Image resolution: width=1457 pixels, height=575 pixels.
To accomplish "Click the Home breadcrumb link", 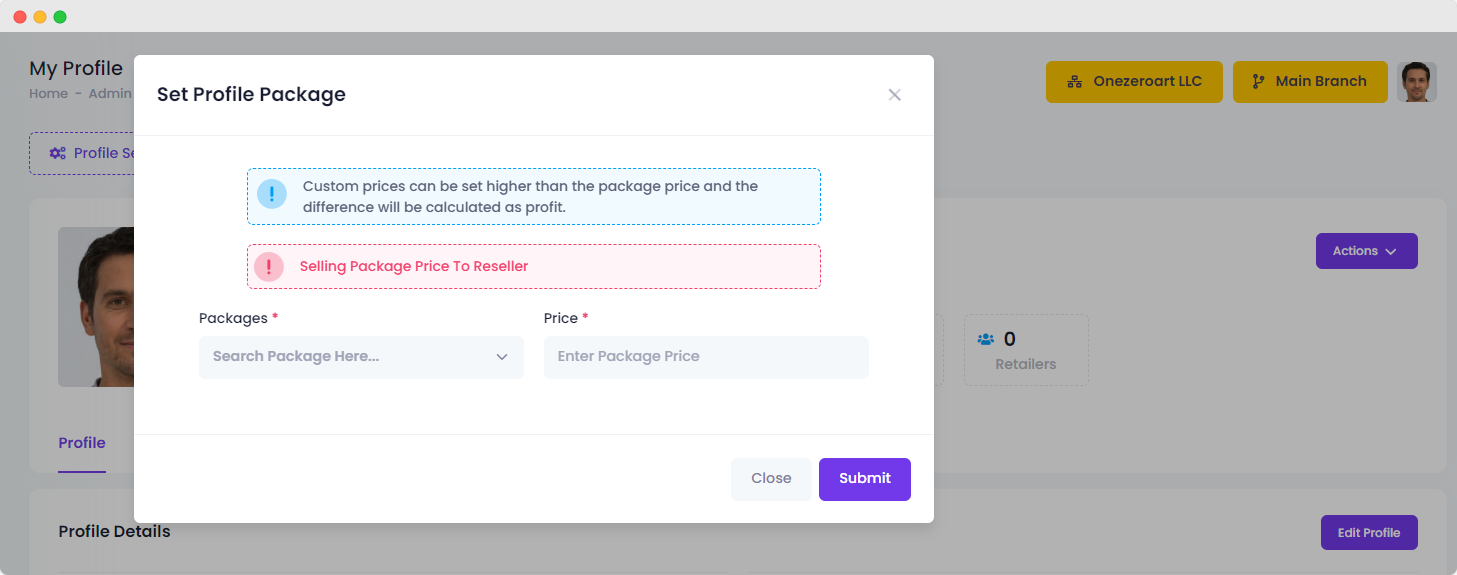I will (48, 94).
